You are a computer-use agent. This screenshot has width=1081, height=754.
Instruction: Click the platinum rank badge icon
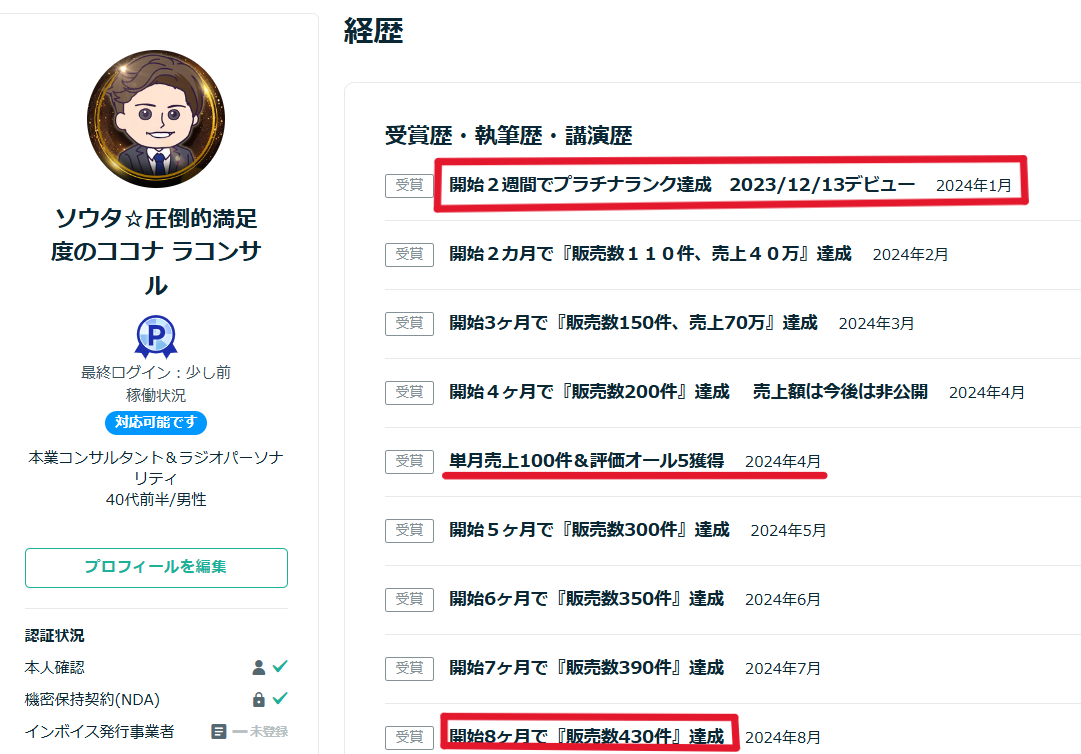pyautogui.click(x=155, y=337)
